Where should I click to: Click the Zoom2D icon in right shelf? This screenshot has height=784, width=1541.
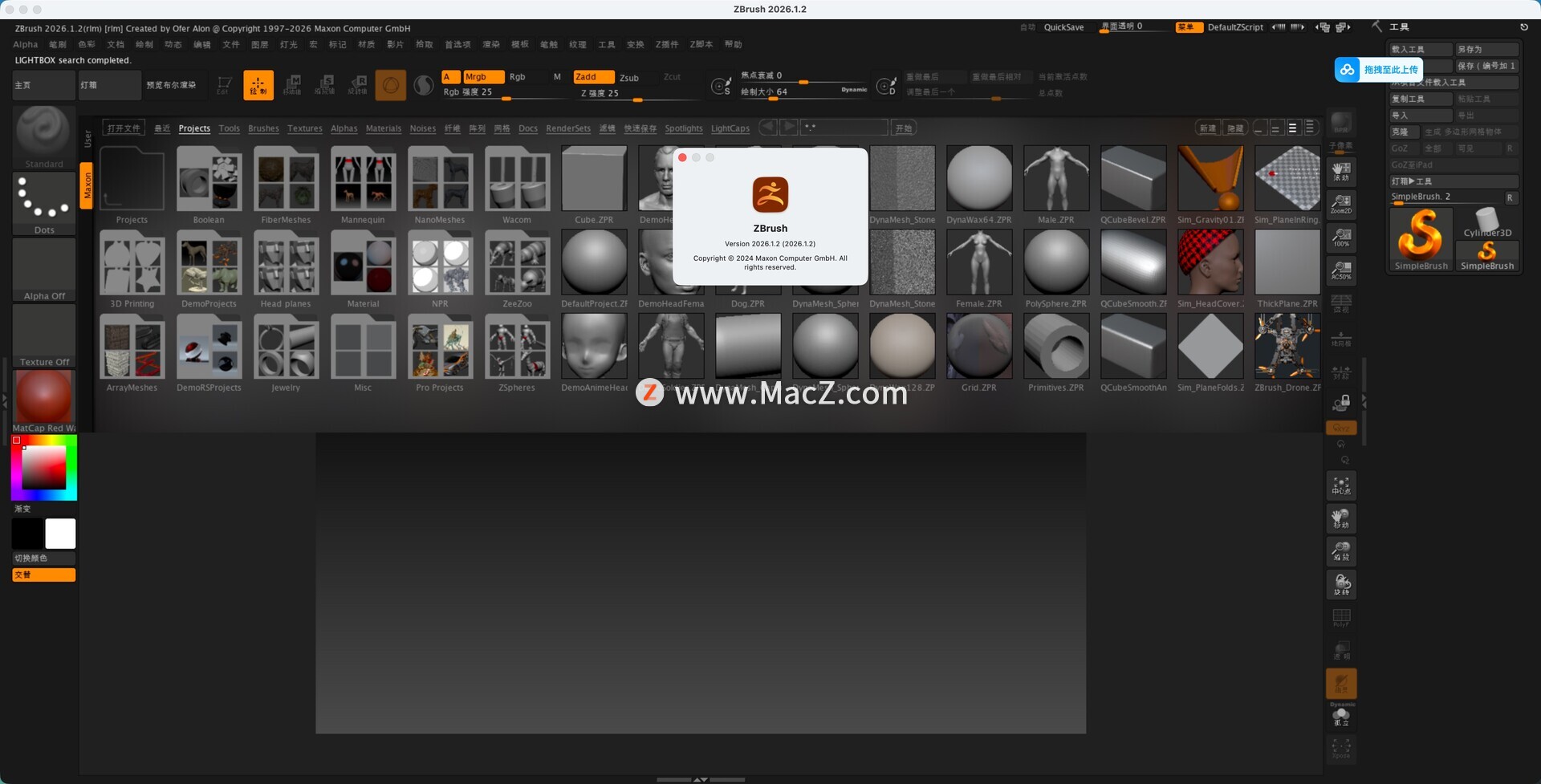(x=1340, y=204)
